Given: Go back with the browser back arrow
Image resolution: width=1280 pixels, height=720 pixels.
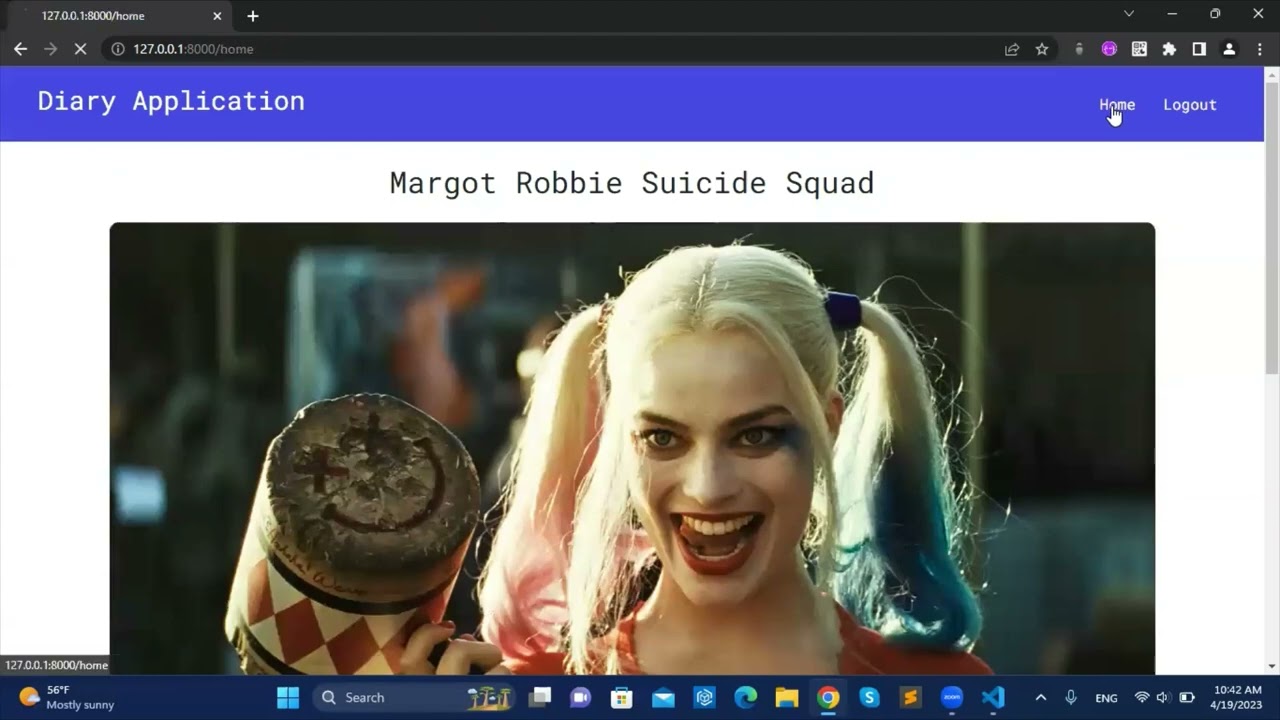Looking at the screenshot, I should (x=20, y=49).
